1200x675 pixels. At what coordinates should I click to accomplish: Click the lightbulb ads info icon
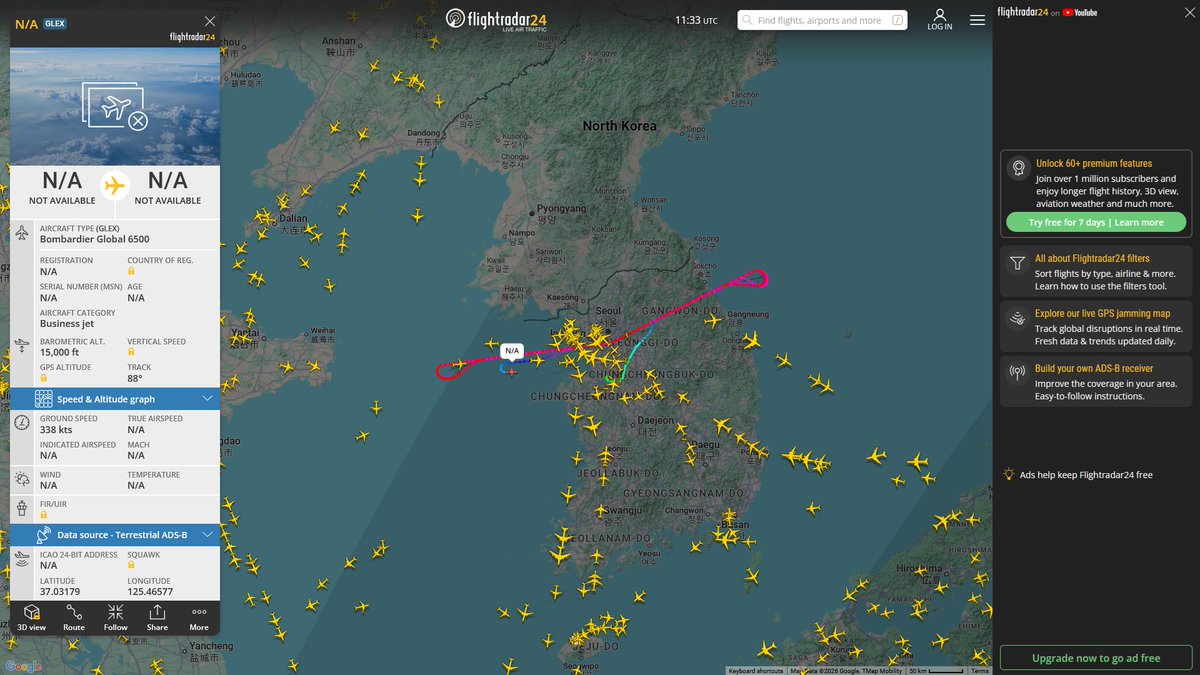(1010, 475)
